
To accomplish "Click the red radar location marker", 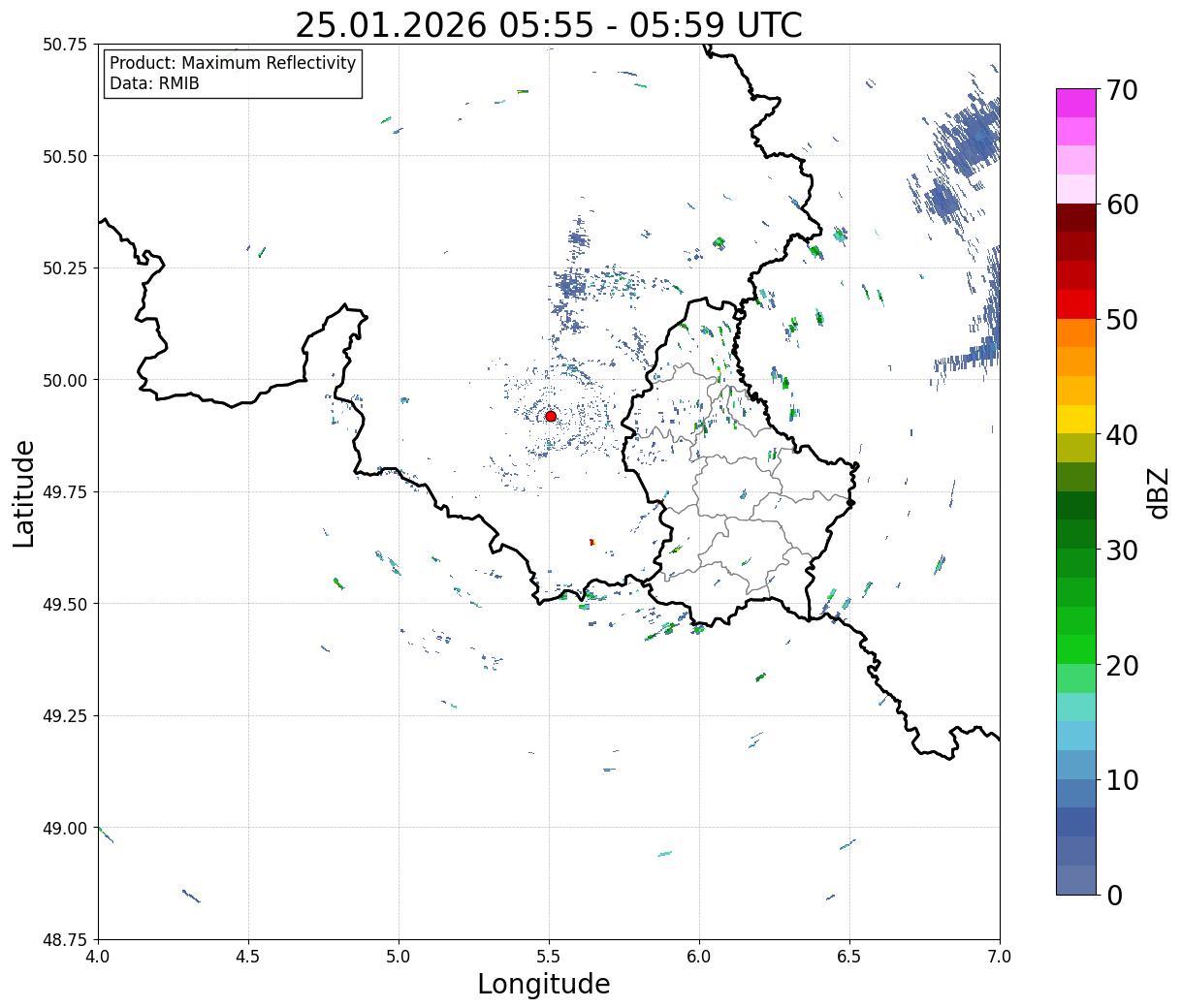I will [x=551, y=416].
